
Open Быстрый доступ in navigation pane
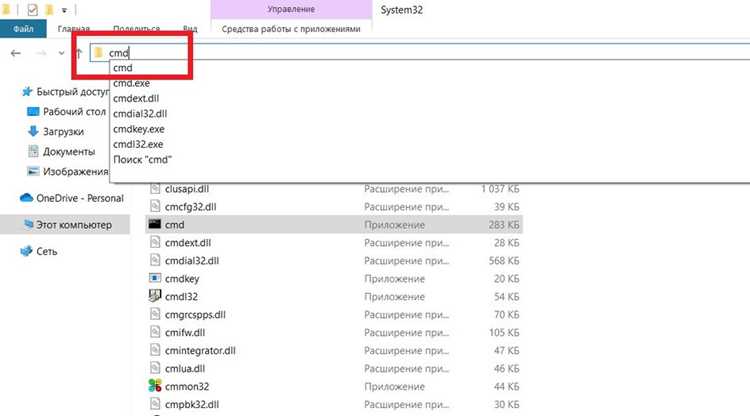[73, 92]
